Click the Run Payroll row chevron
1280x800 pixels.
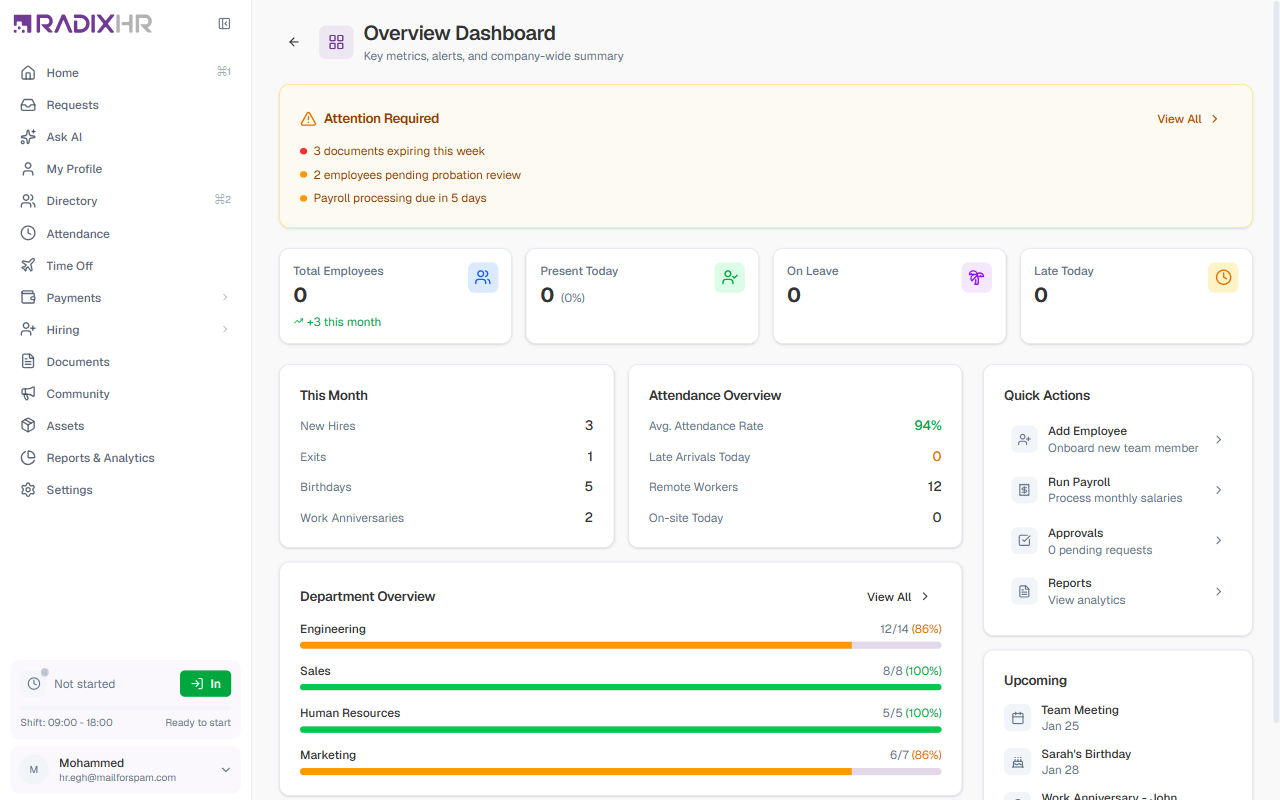pos(1218,490)
